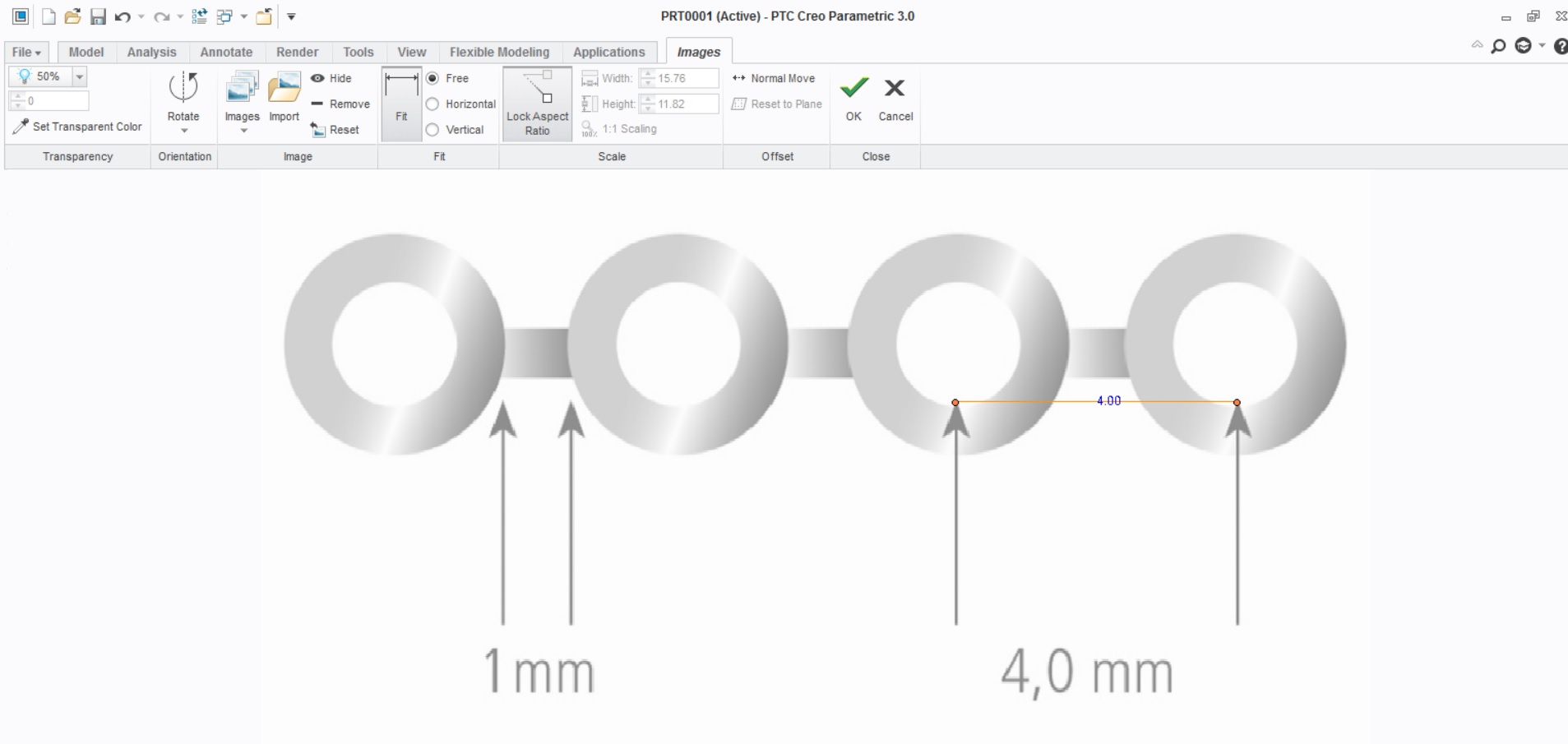This screenshot has width=1568, height=744.
Task: Undo the last action
Action: (x=123, y=16)
